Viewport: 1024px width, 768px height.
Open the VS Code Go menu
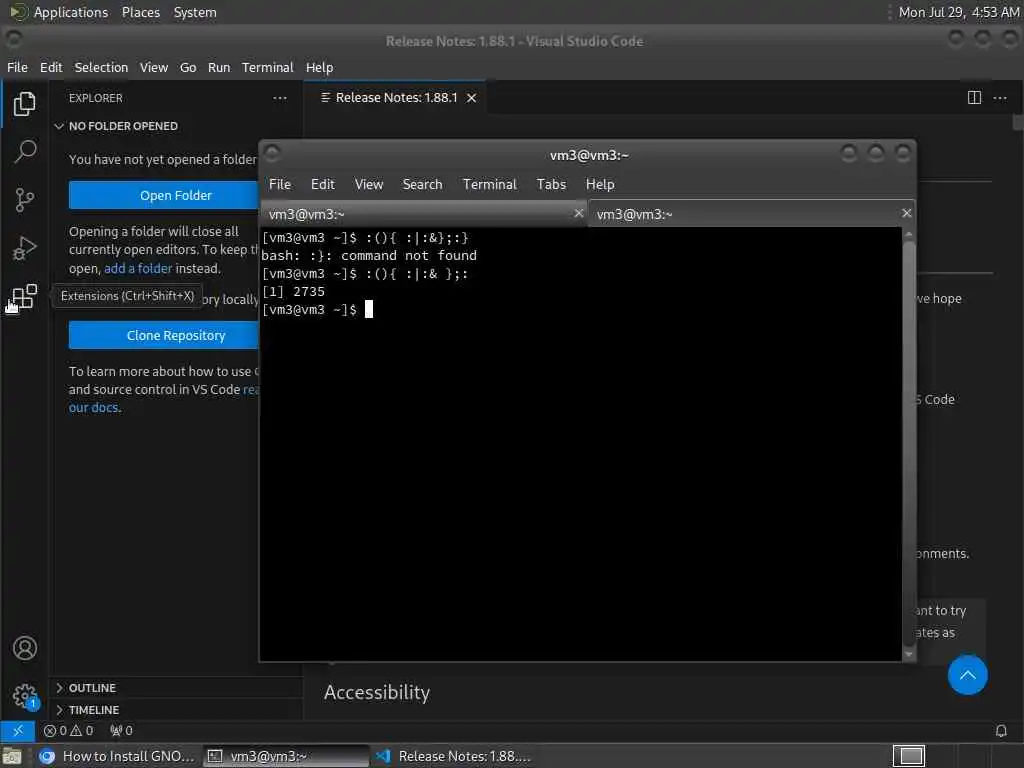(188, 67)
